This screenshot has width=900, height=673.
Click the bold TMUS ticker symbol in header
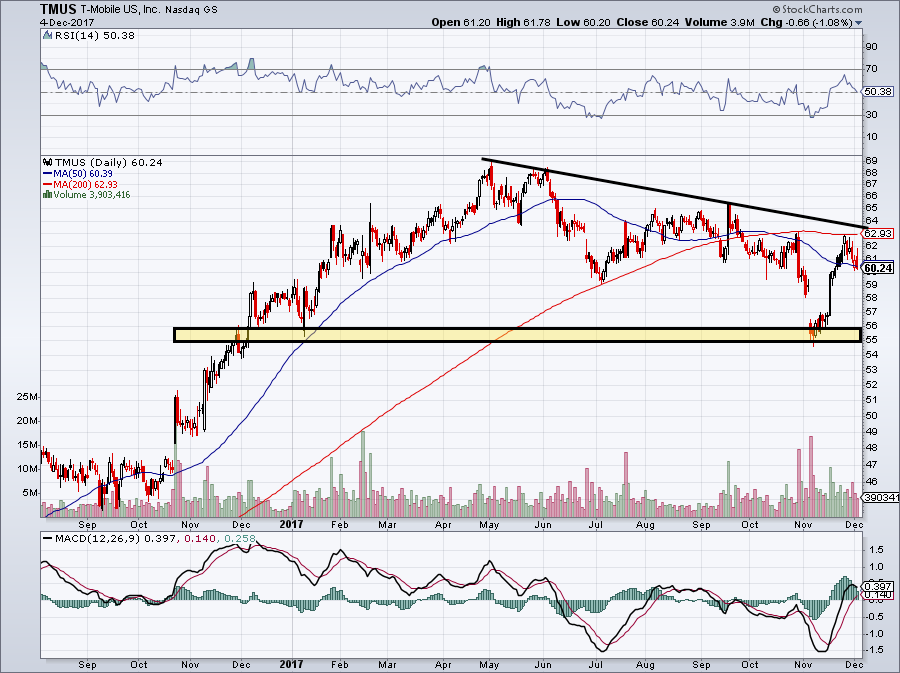(x=58, y=9)
